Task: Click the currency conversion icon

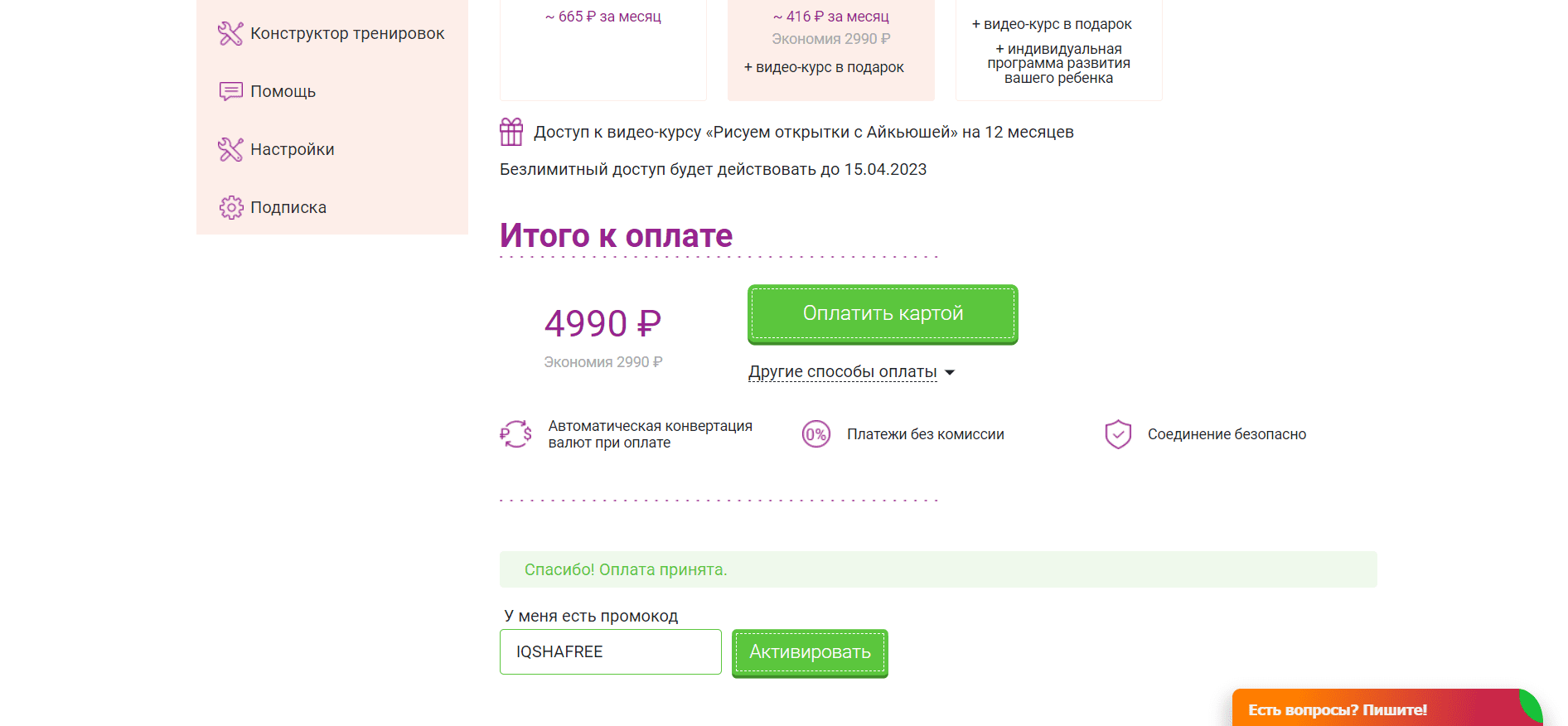Action: (x=515, y=433)
